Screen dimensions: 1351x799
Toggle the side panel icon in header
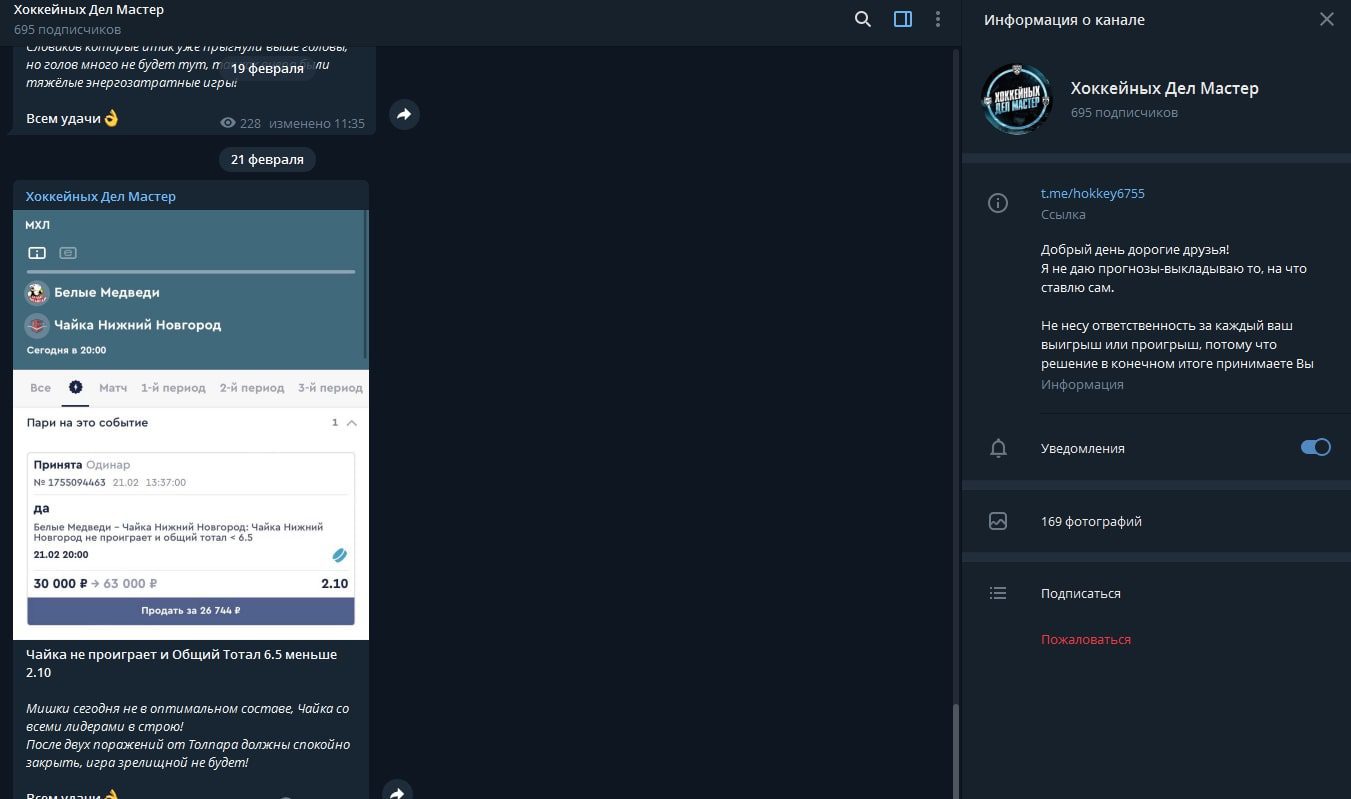pyautogui.click(x=903, y=19)
